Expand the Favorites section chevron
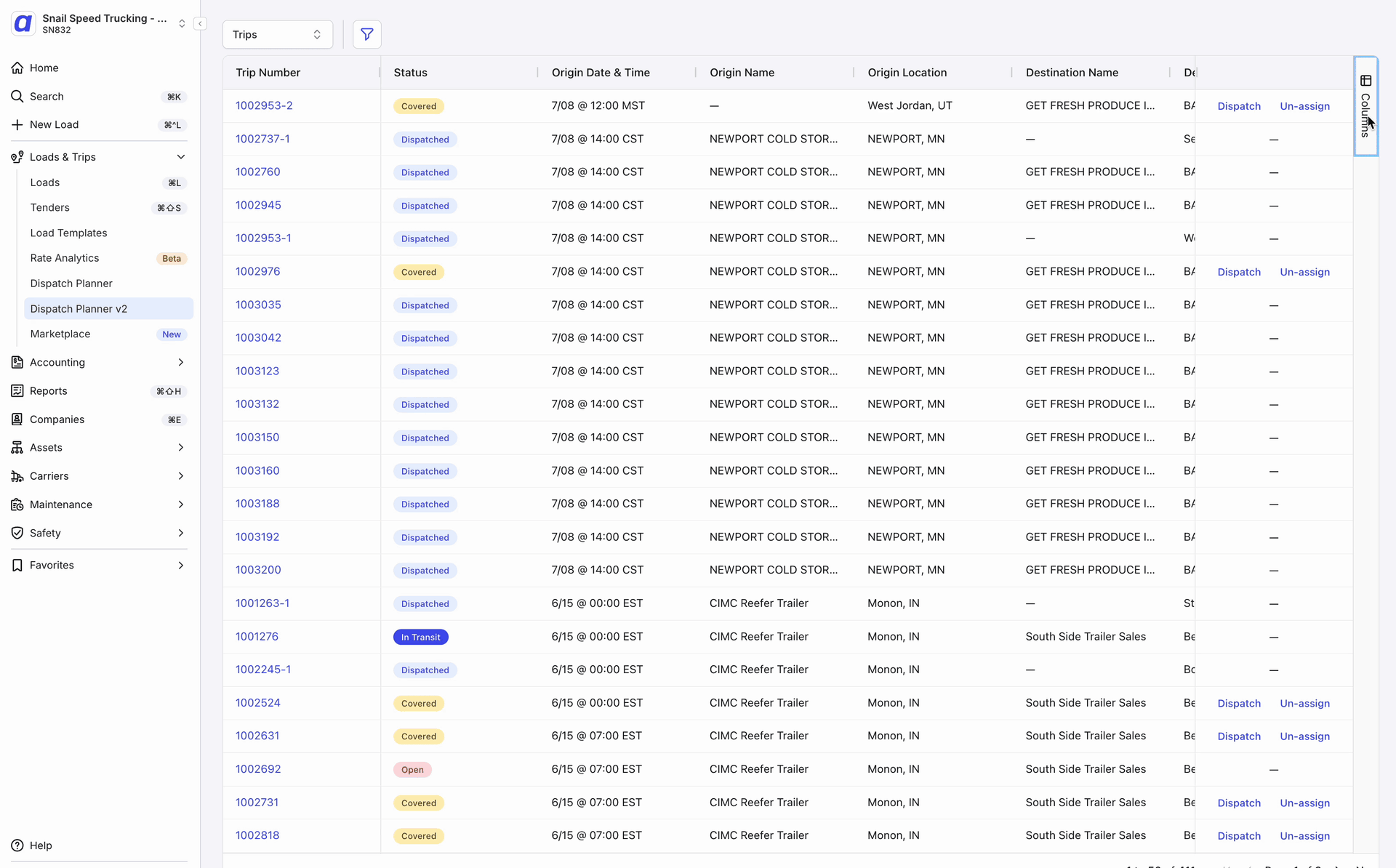The width and height of the screenshot is (1396, 868). pyautogui.click(x=181, y=565)
